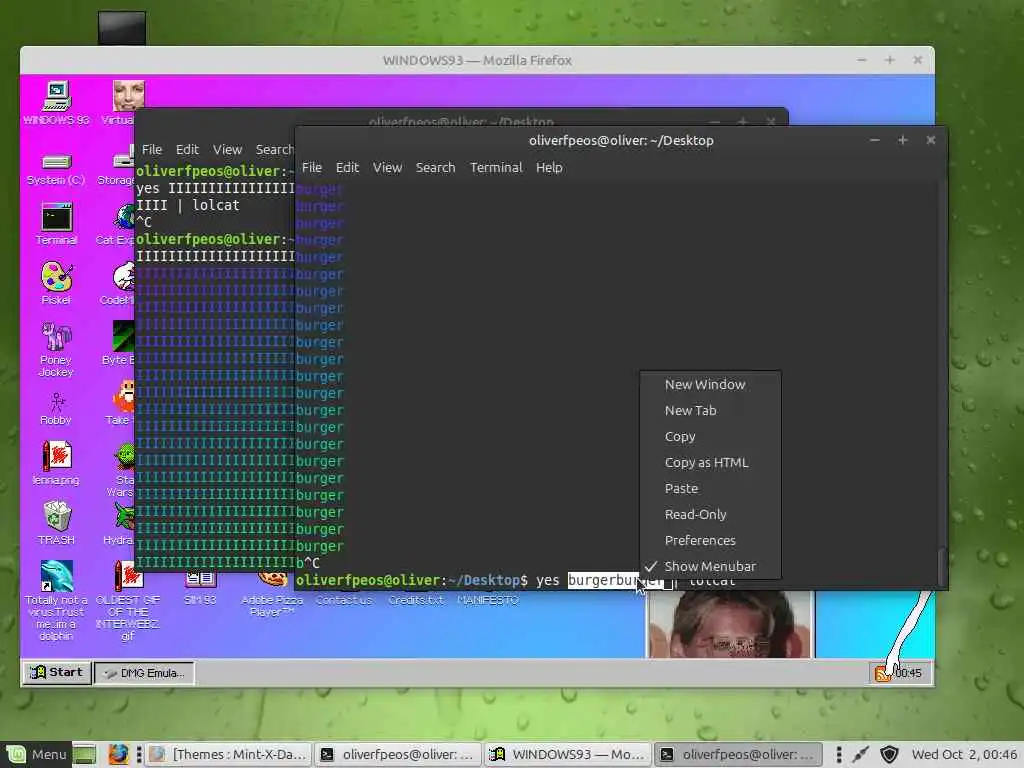This screenshot has width=1024, height=768.
Task: Choose New Tab from context menu
Action: (x=710, y=411)
